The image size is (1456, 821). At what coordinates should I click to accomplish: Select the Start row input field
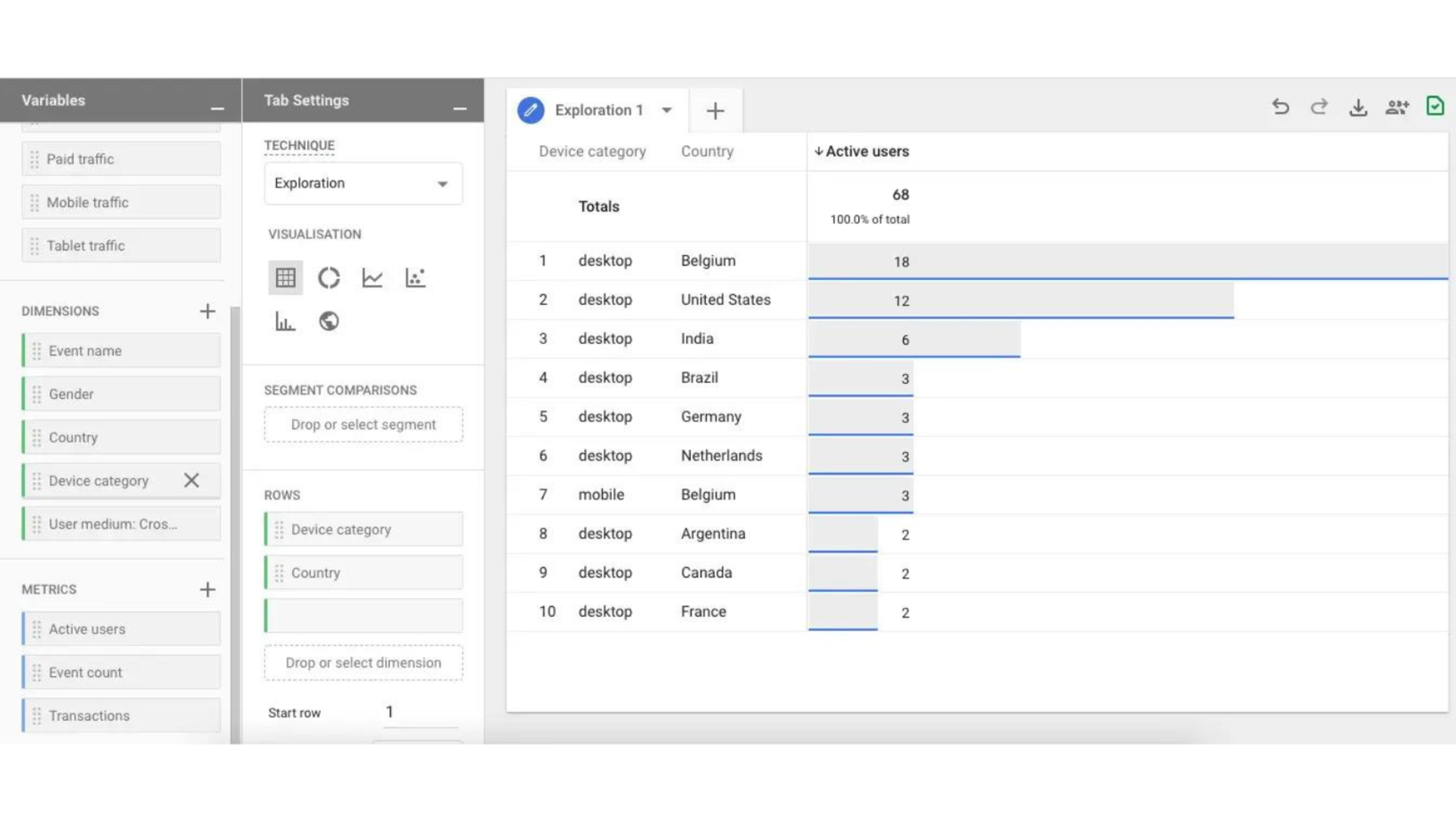pyautogui.click(x=419, y=712)
